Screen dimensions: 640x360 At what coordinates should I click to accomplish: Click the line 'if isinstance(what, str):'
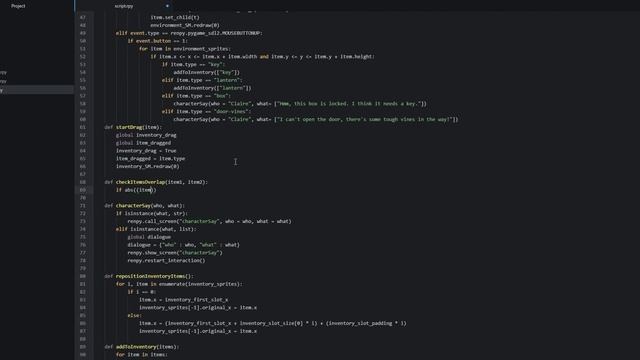(152, 213)
